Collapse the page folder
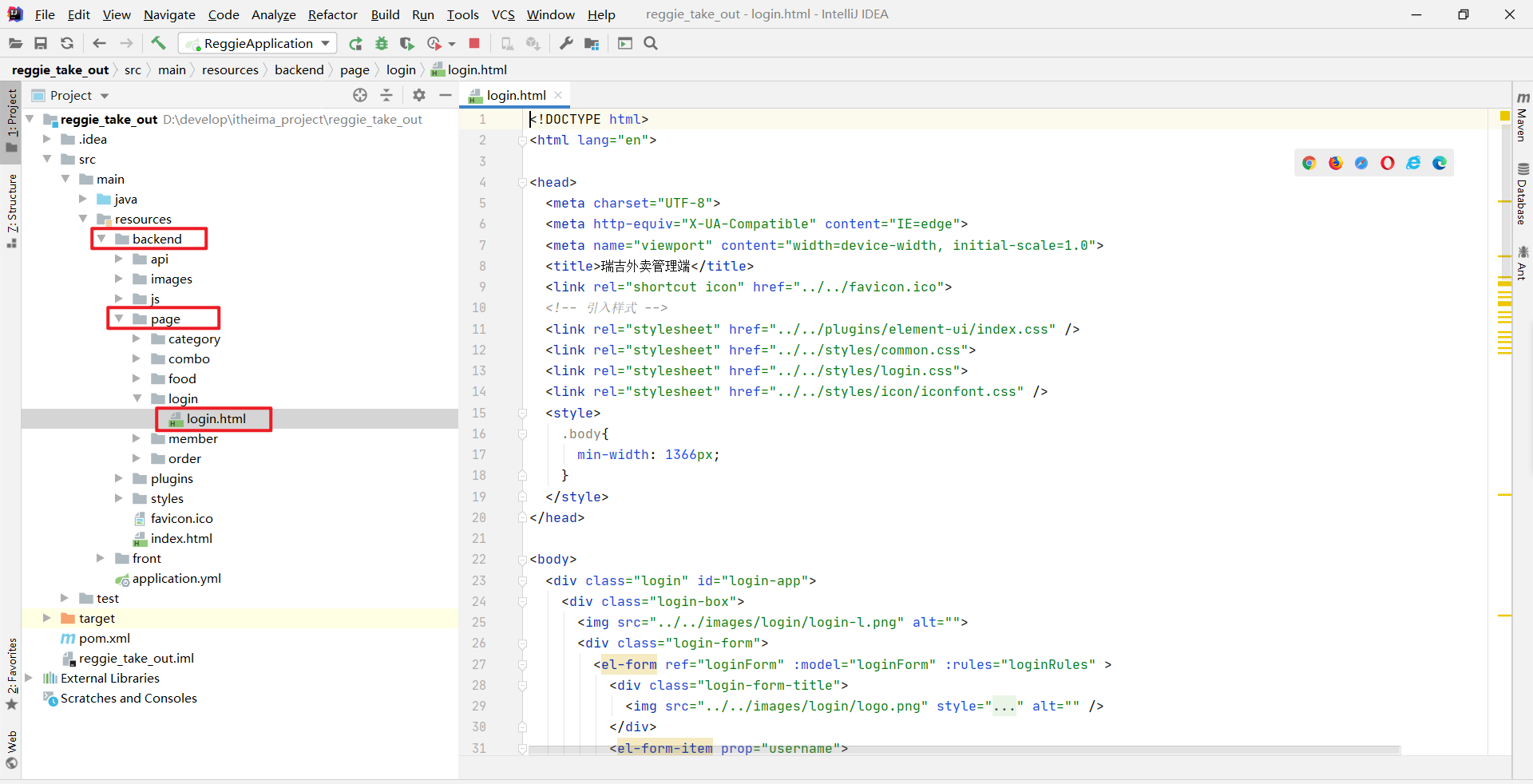The image size is (1533, 784). click(119, 319)
